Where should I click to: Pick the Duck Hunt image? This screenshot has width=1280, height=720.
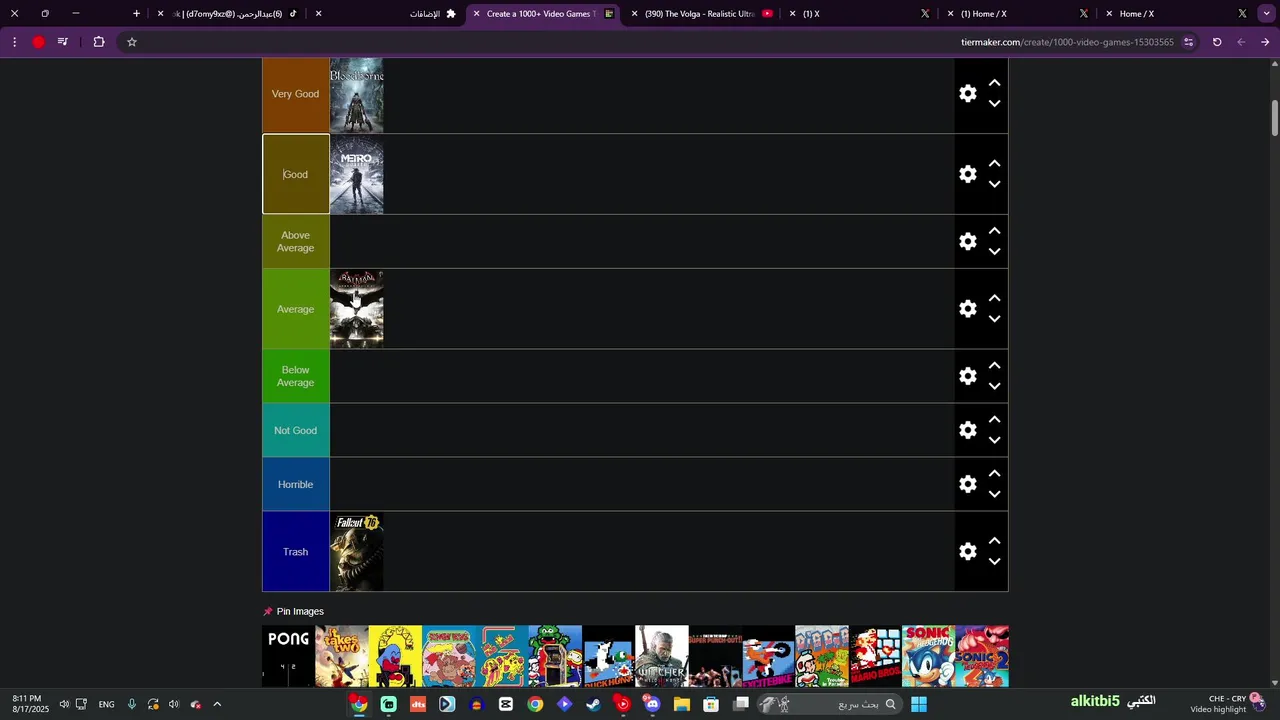tap(608, 656)
